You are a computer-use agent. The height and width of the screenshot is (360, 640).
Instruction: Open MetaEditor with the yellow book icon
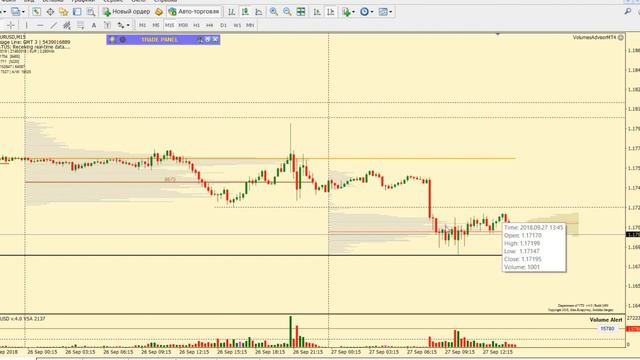pyautogui.click(x=159, y=12)
